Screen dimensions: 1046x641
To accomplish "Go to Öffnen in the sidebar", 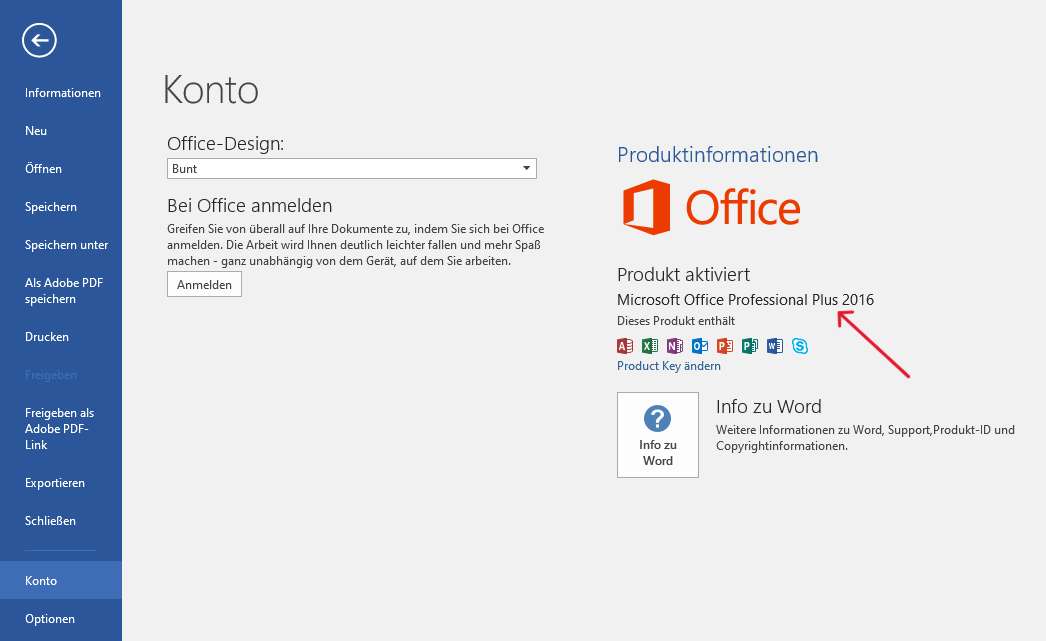I will 43,169.
